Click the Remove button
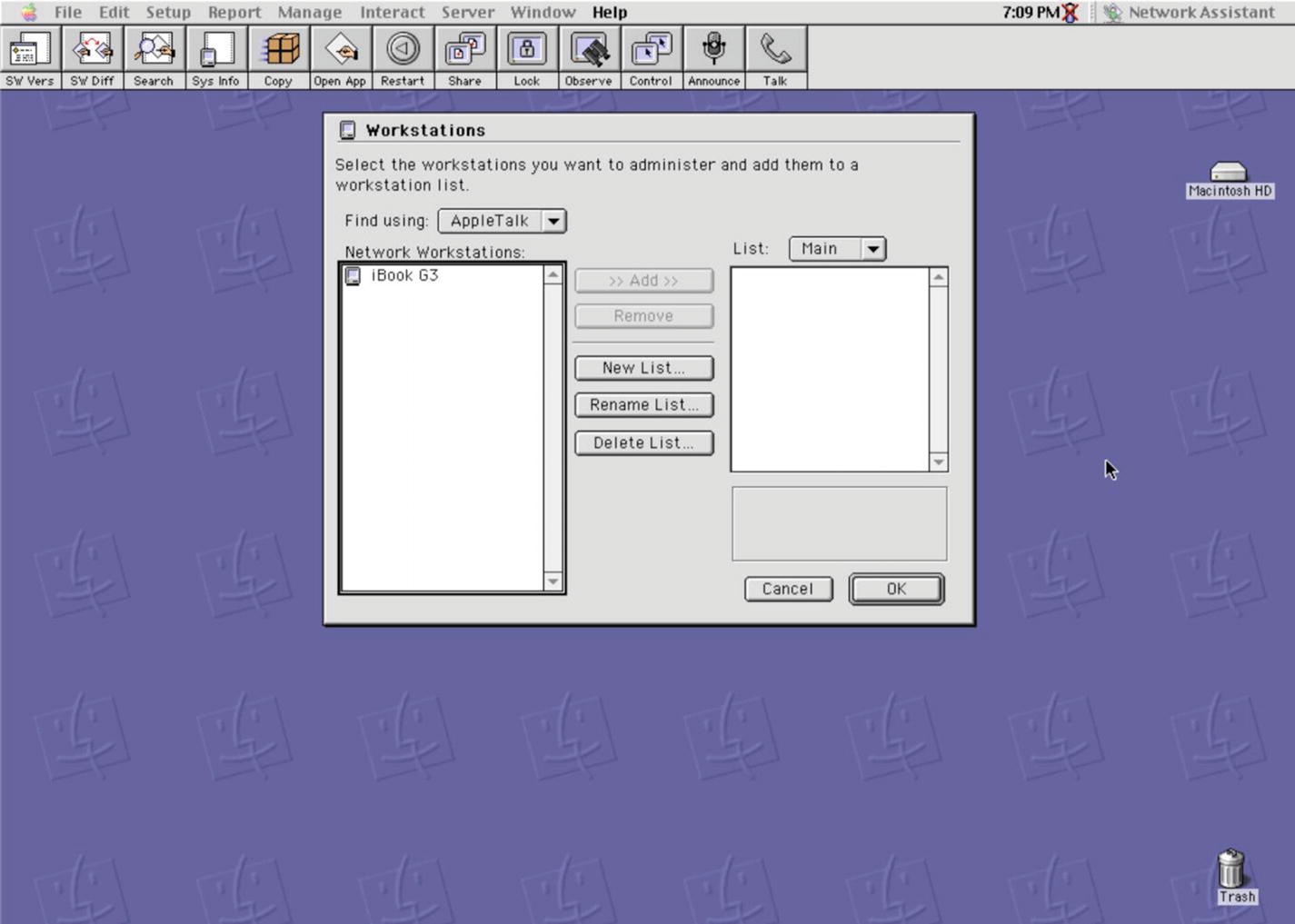The height and width of the screenshot is (924, 1295). coord(643,316)
